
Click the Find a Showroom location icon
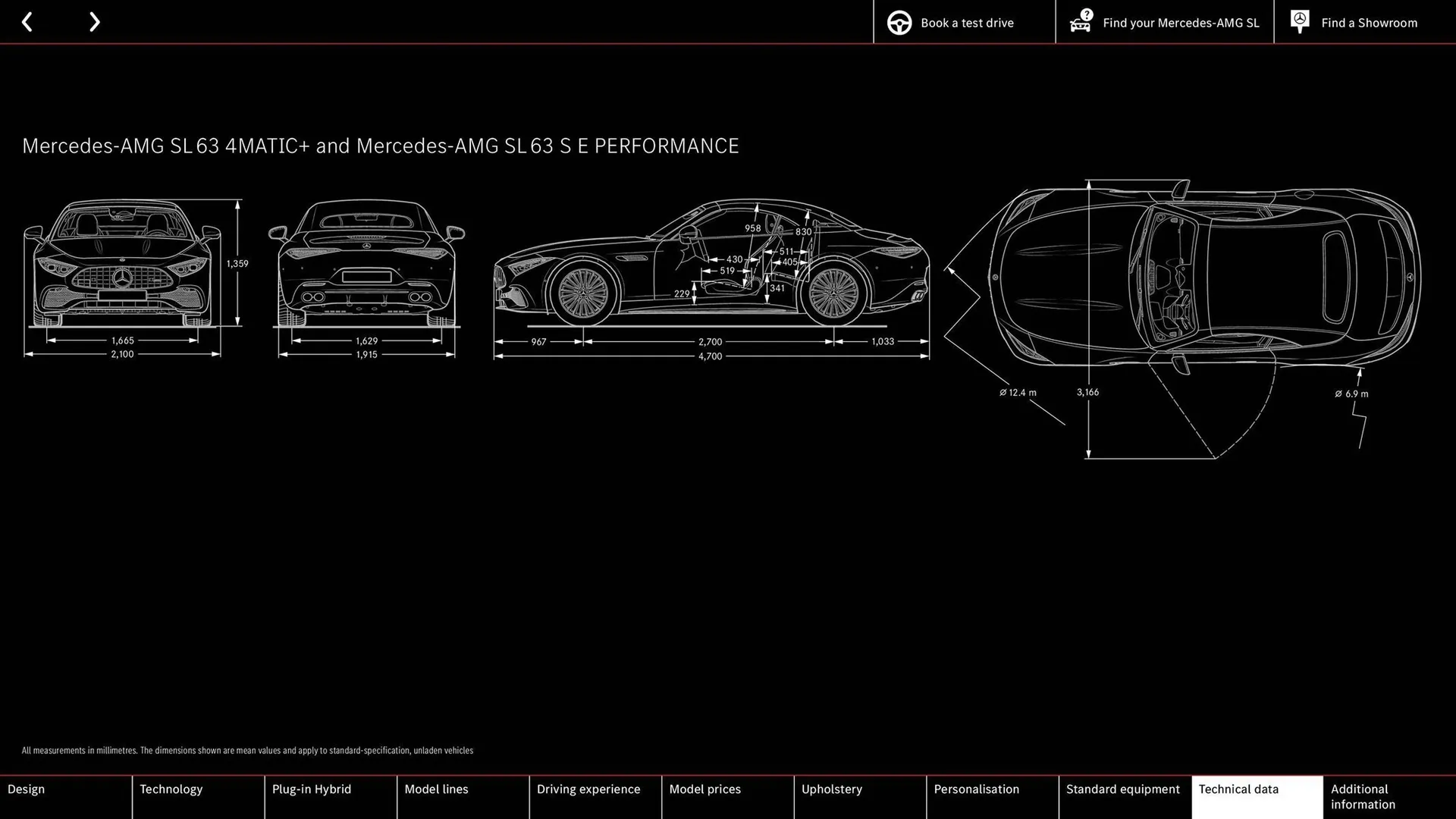(x=1300, y=22)
